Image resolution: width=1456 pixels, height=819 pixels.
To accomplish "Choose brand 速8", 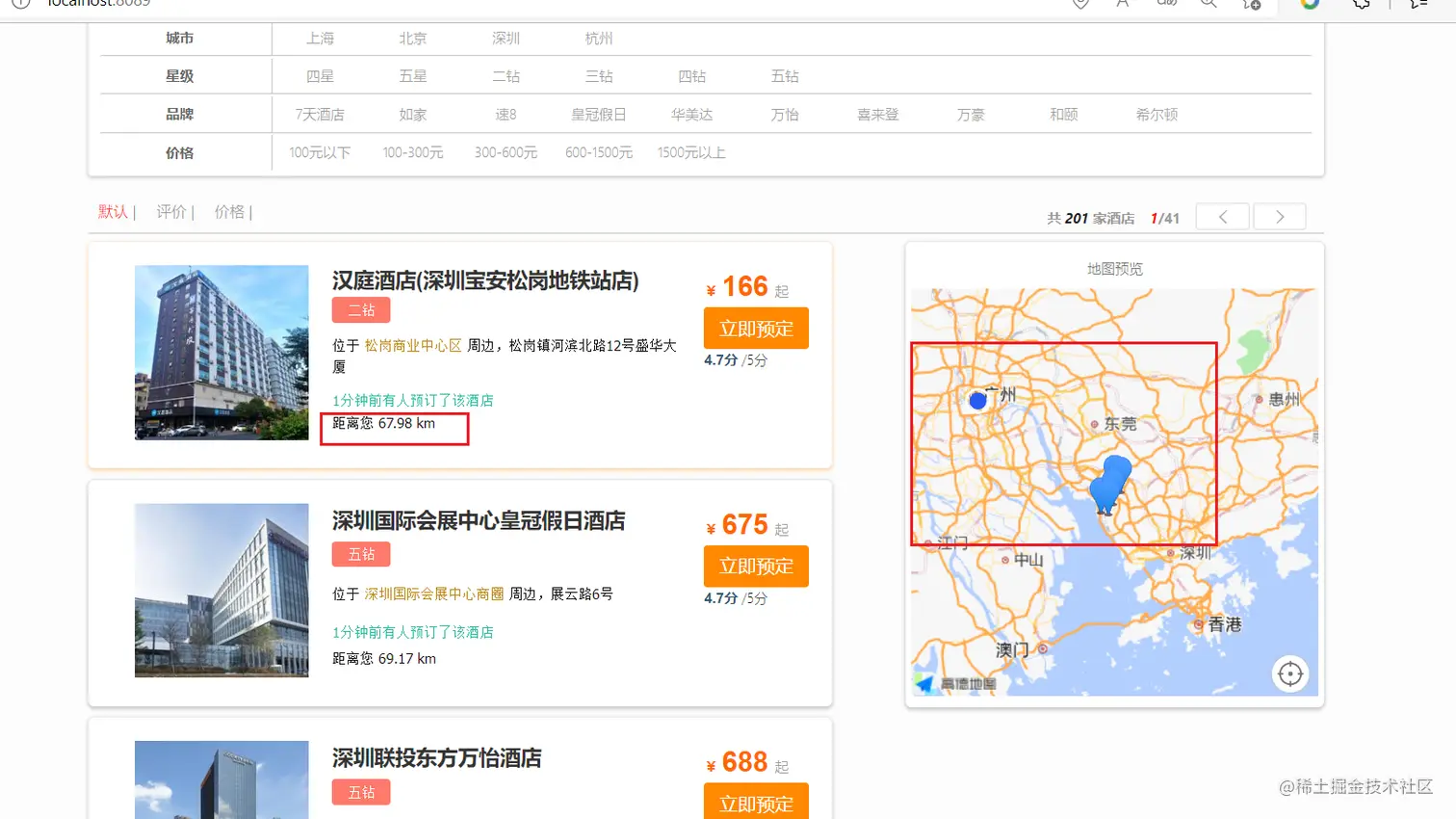I will [x=506, y=115].
